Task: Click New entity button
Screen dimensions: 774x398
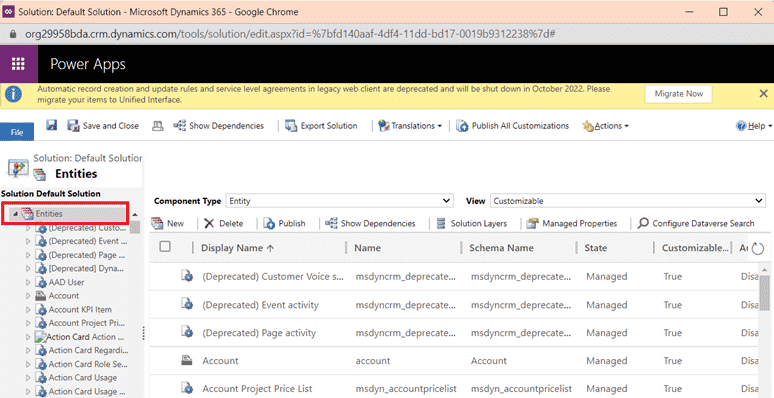Action: click(x=167, y=224)
